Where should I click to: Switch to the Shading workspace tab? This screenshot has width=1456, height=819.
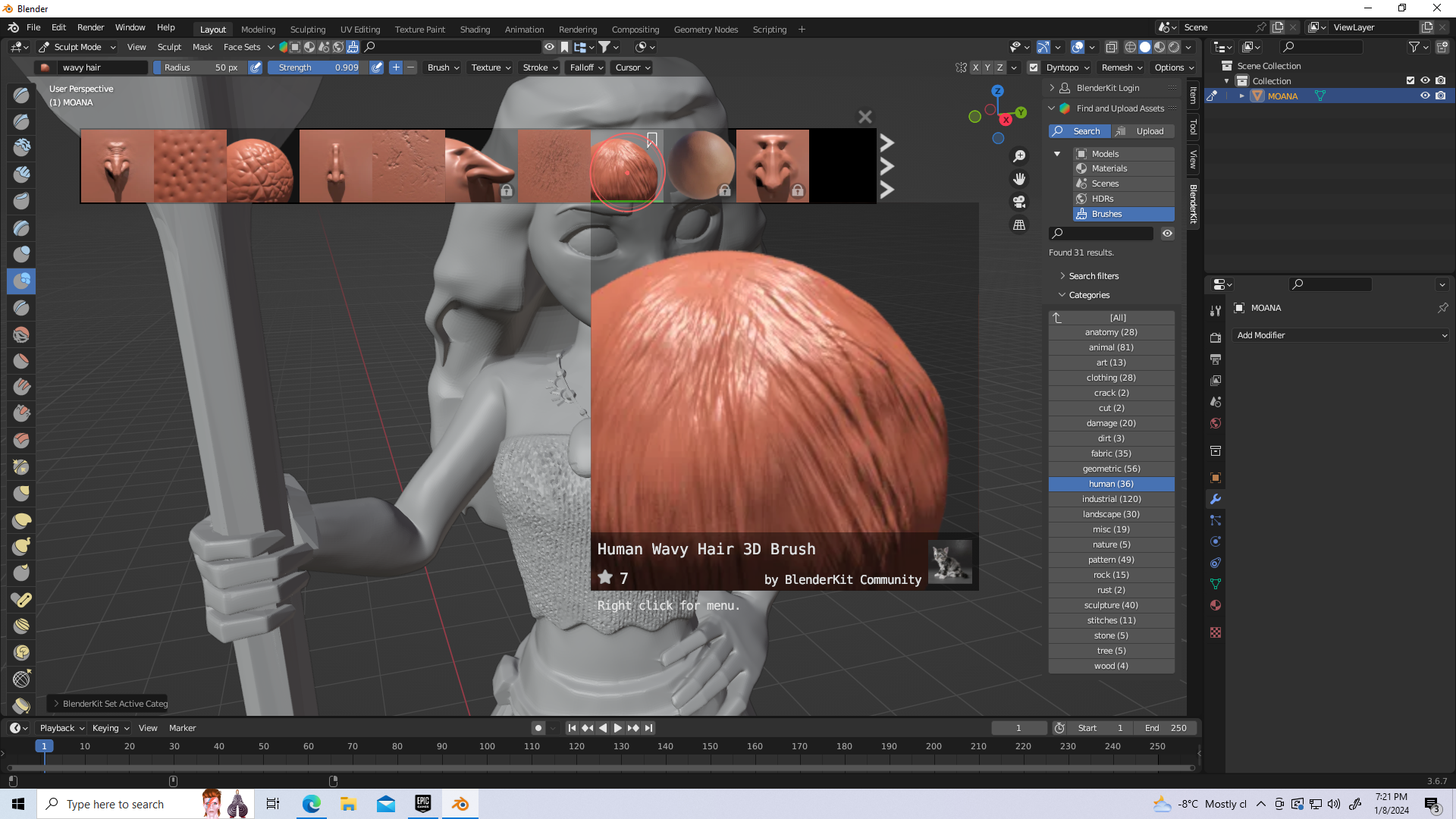pyautogui.click(x=475, y=29)
